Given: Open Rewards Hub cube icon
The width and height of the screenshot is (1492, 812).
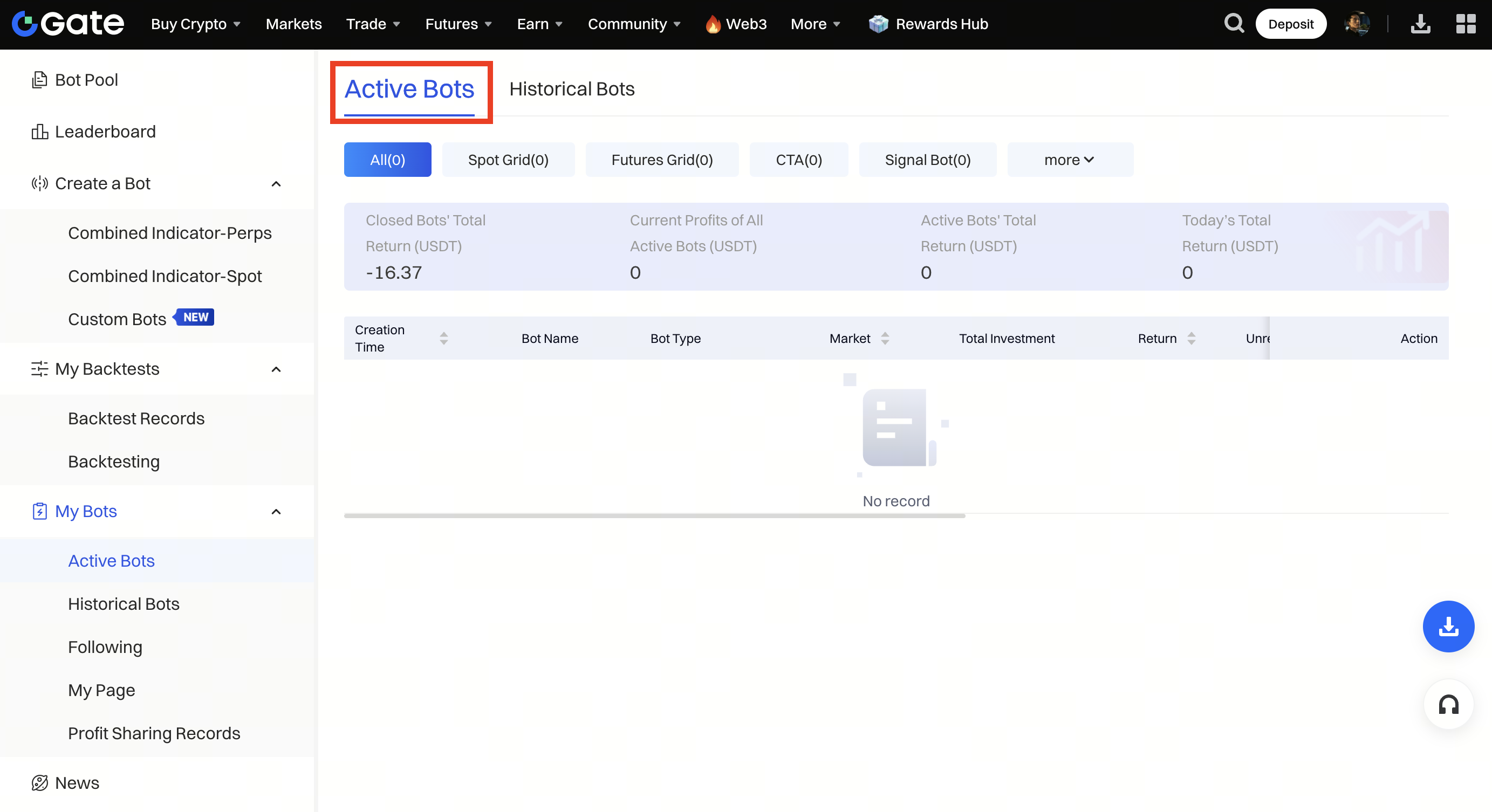Looking at the screenshot, I should coord(878,24).
